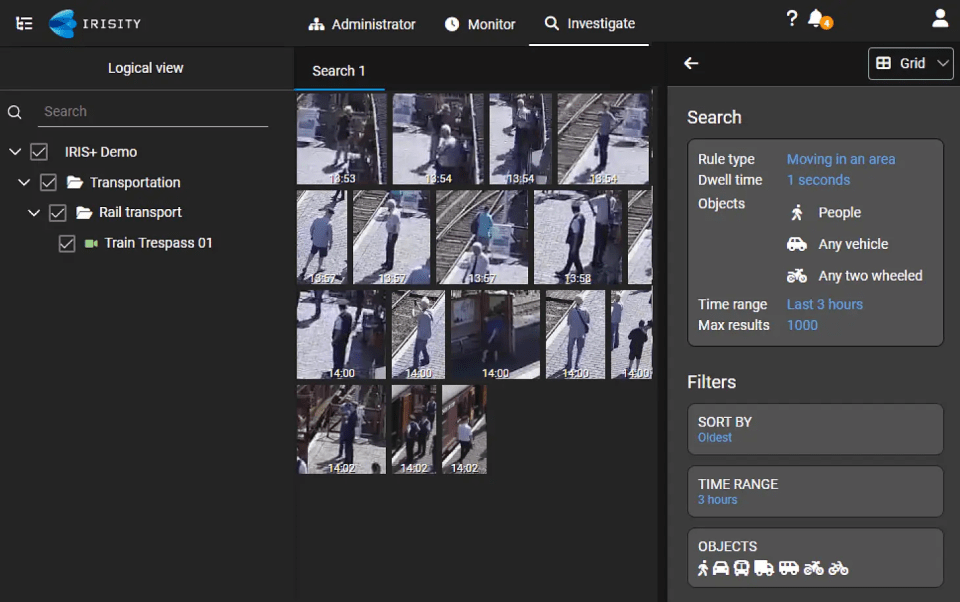
Task: Click the Train Trespass 01 camera icon
Action: (92, 243)
